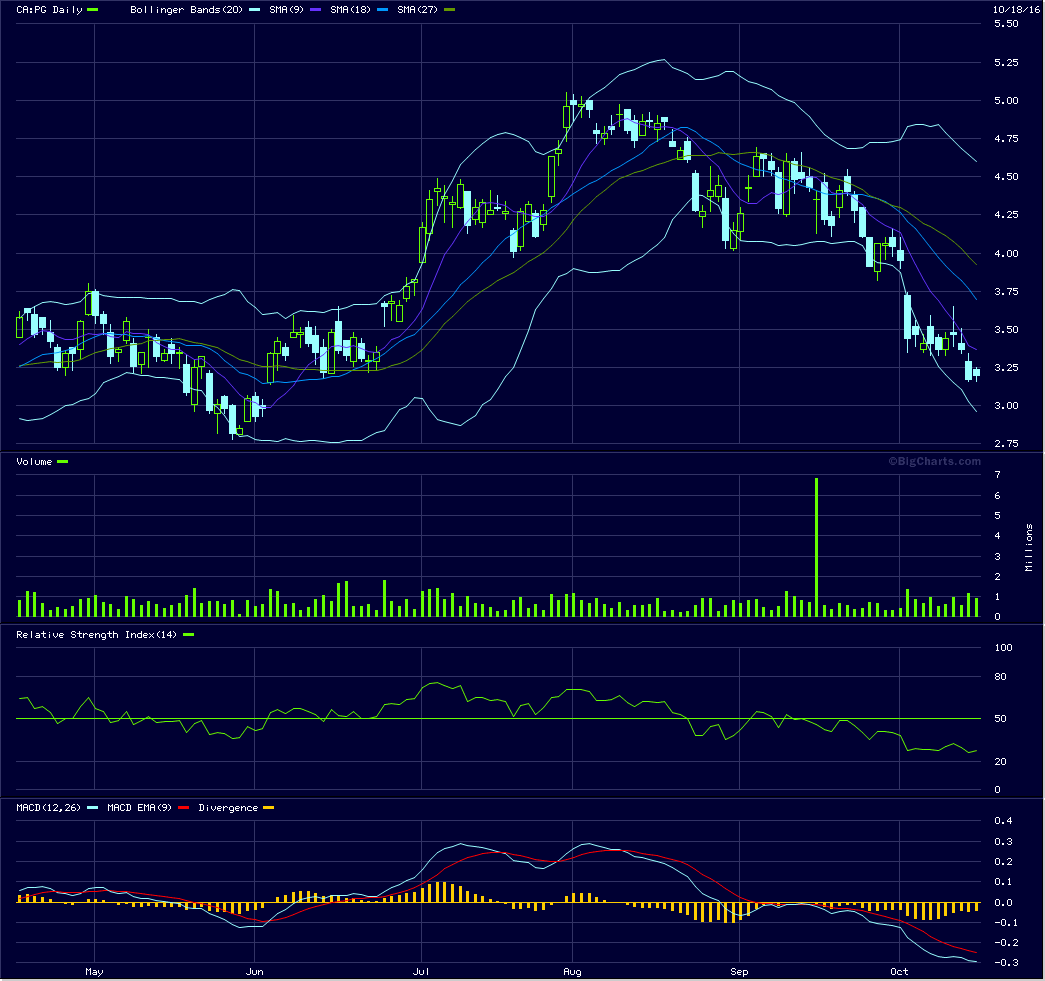The width and height of the screenshot is (1045, 981).
Task: Click the 0.3 MACD axis label
Action: pyautogui.click(x=1003, y=841)
